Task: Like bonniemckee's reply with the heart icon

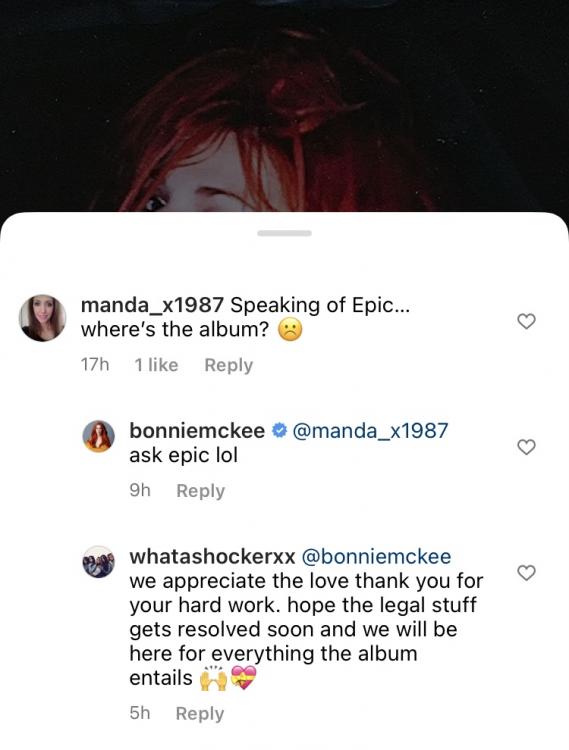Action: pyautogui.click(x=526, y=447)
